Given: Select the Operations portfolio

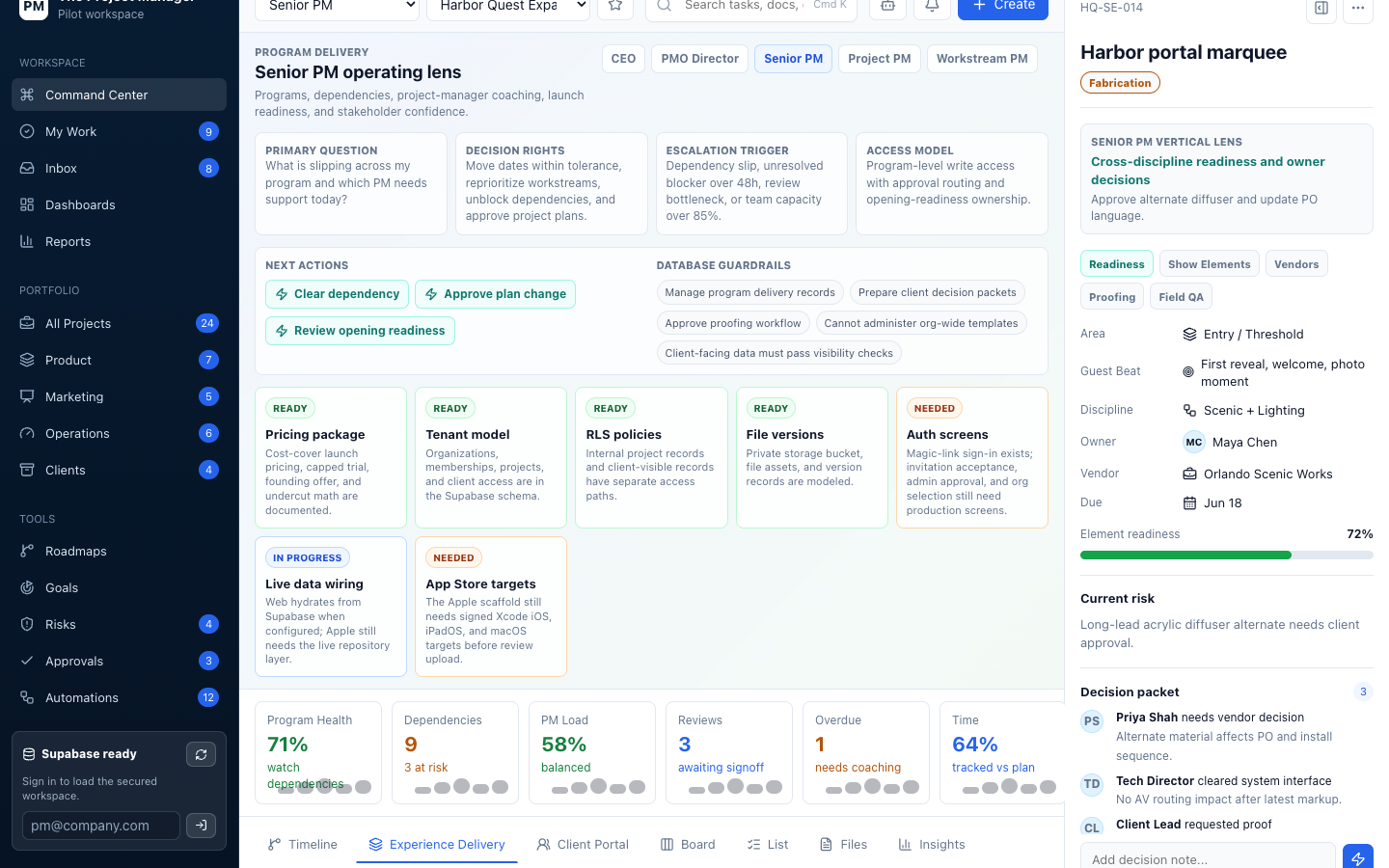Looking at the screenshot, I should coord(119,433).
